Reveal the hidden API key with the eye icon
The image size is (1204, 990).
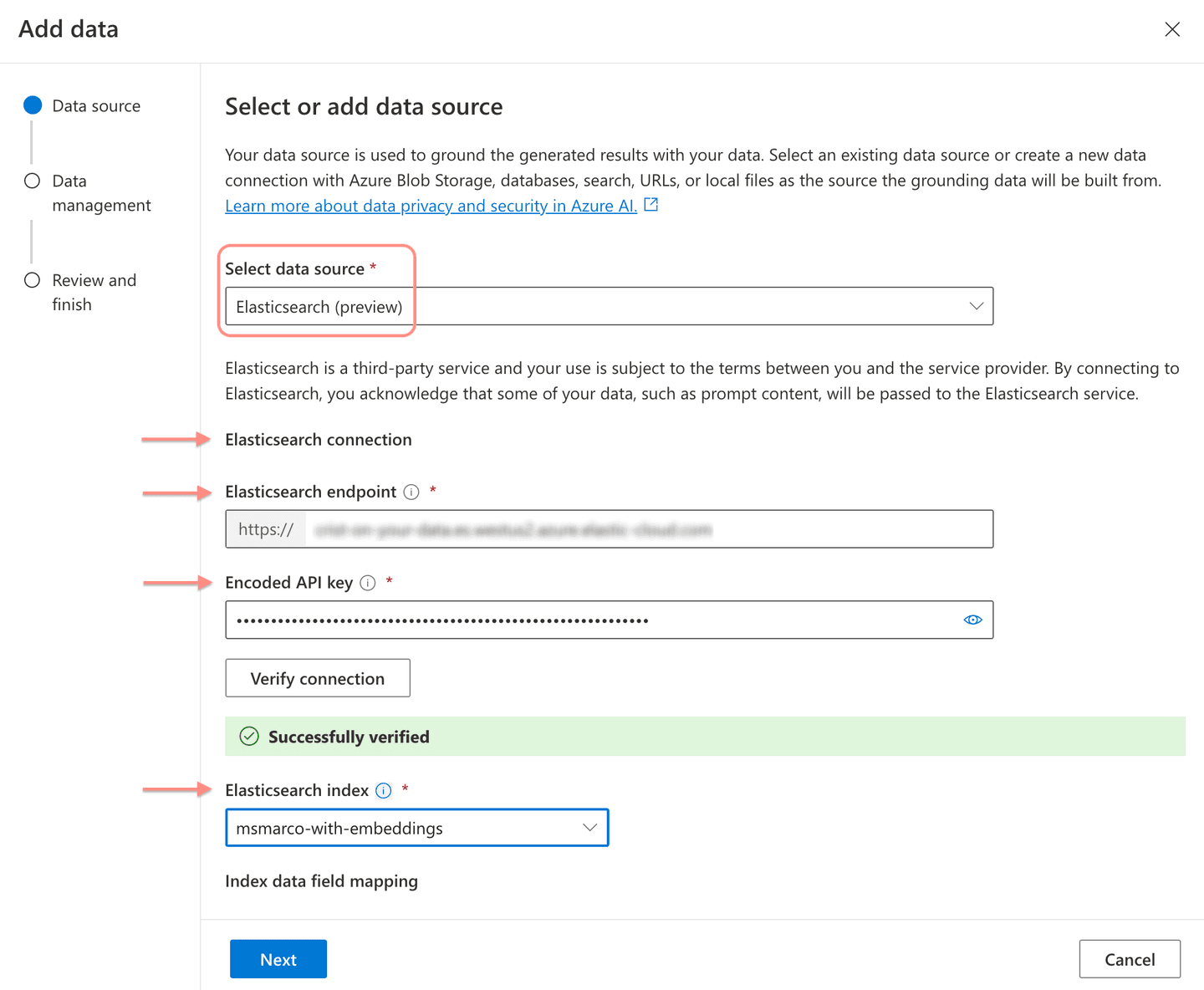(972, 620)
